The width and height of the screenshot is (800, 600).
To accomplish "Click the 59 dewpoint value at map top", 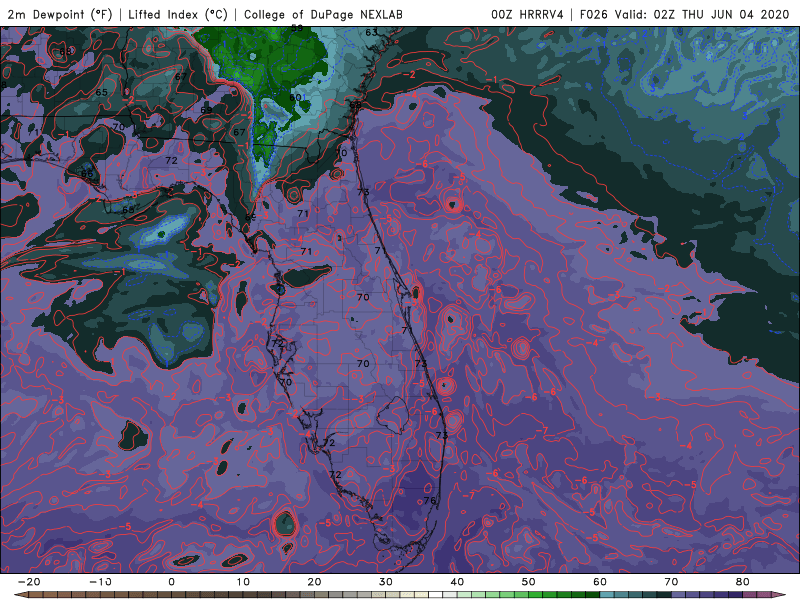I will (x=297, y=29).
